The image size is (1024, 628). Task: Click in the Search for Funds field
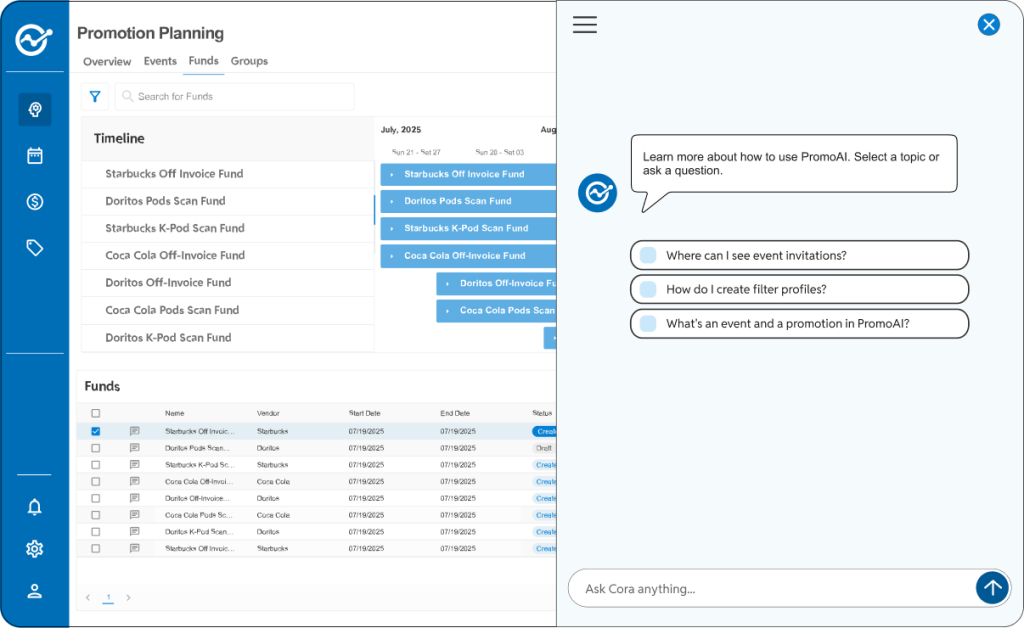[x=234, y=97]
